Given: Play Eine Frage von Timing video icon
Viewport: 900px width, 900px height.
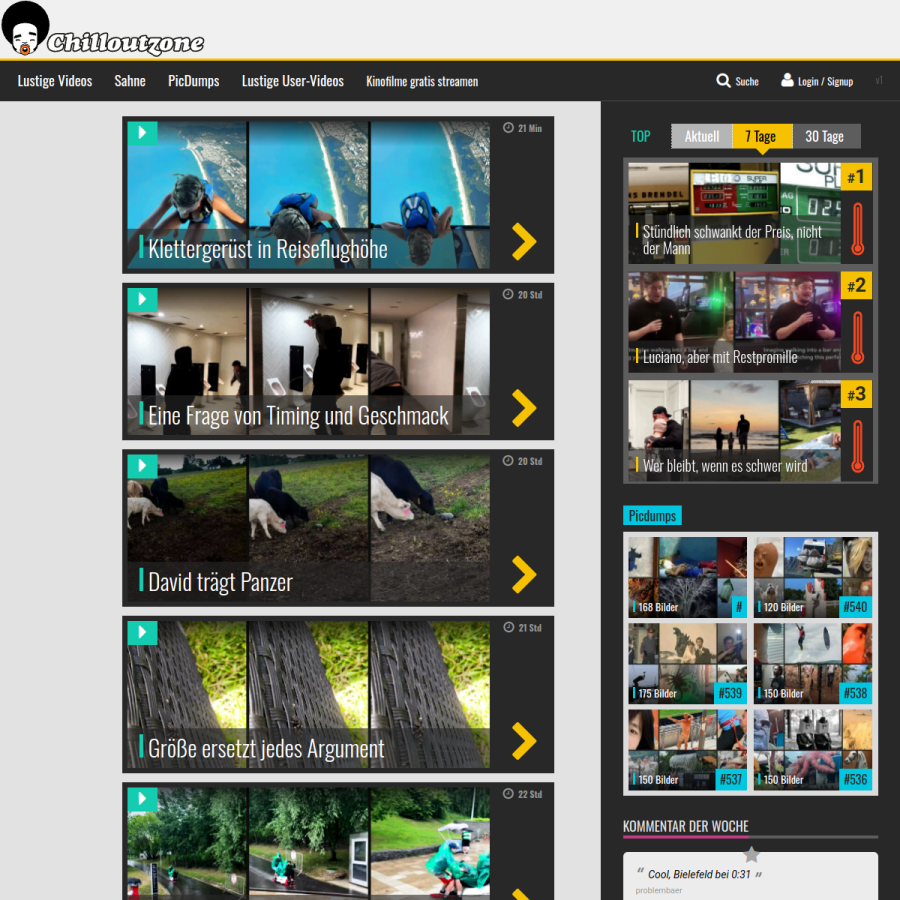Looking at the screenshot, I should (142, 300).
